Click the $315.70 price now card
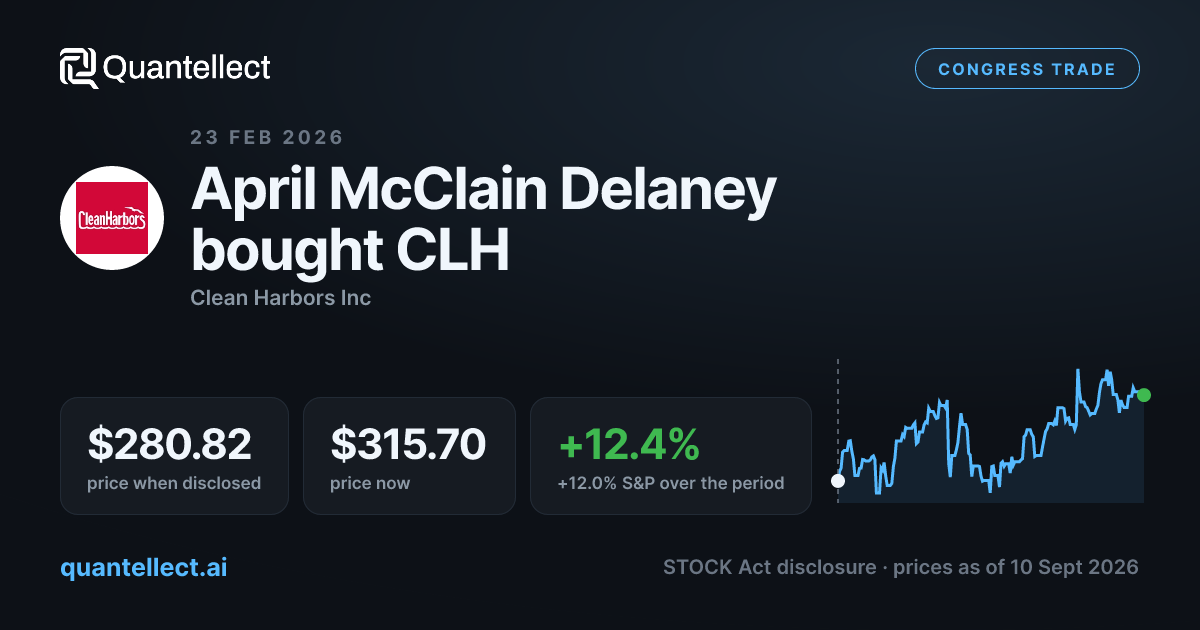The width and height of the screenshot is (1200, 630). (x=409, y=456)
